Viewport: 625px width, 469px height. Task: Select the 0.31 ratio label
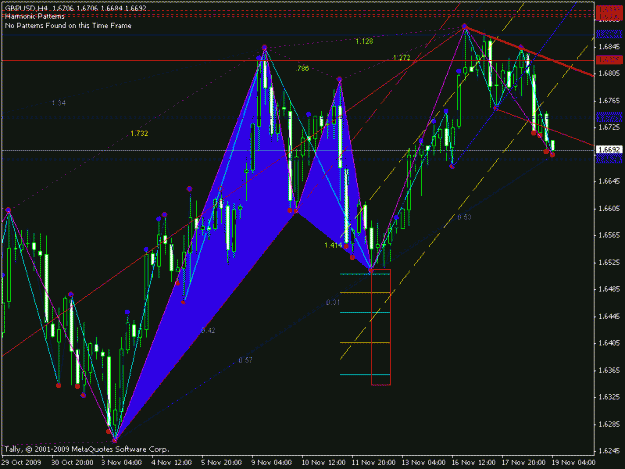pos(333,302)
